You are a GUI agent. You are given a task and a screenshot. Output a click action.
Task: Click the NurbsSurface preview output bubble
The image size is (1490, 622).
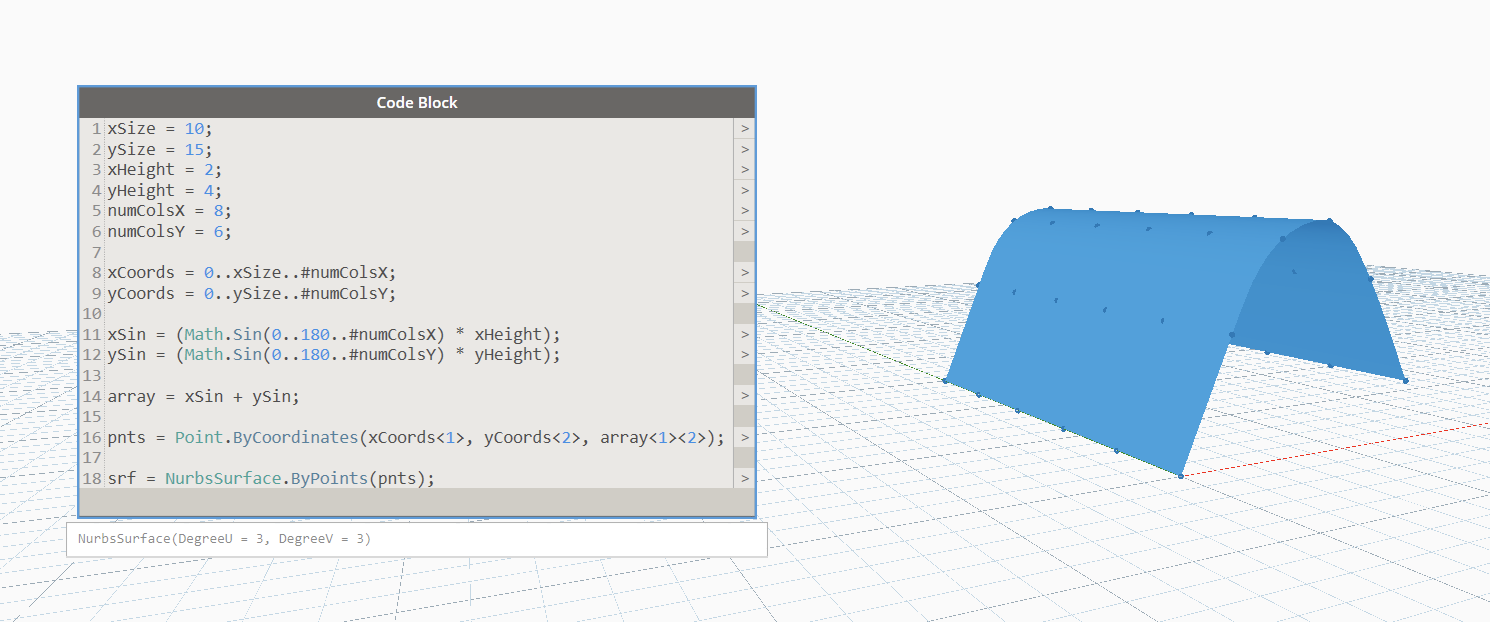point(417,539)
